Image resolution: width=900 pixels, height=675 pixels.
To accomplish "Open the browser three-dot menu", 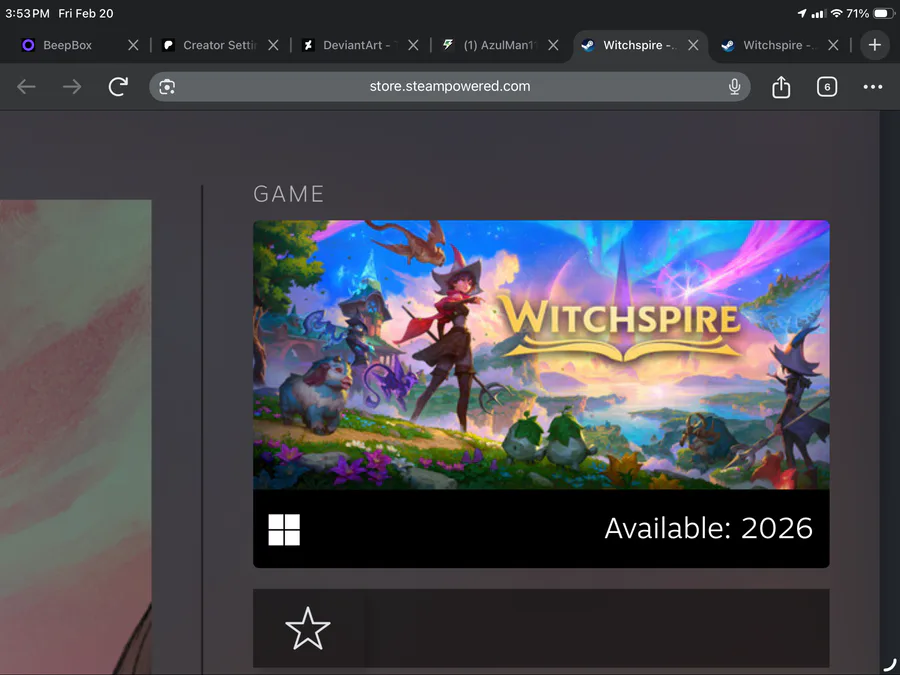I will pyautogui.click(x=873, y=87).
